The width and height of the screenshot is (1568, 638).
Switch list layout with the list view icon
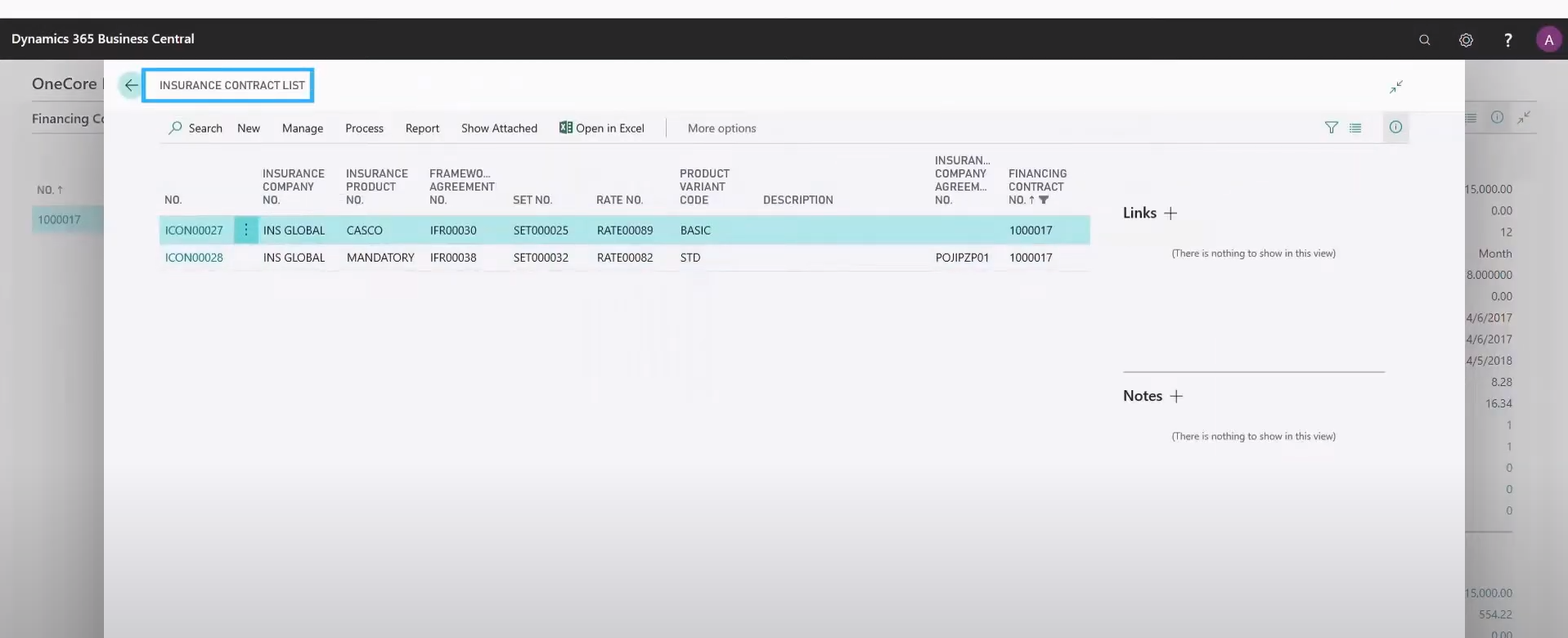click(x=1355, y=128)
